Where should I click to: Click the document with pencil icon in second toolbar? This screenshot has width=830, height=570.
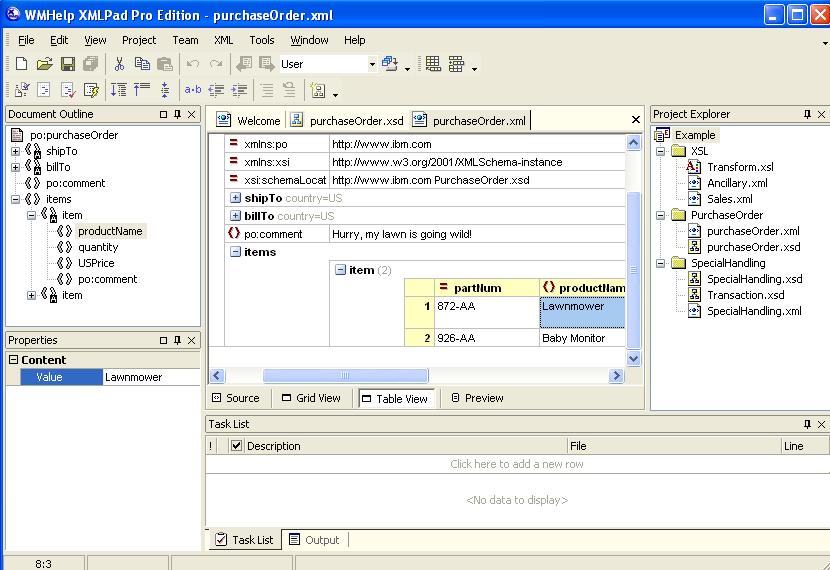click(22, 90)
